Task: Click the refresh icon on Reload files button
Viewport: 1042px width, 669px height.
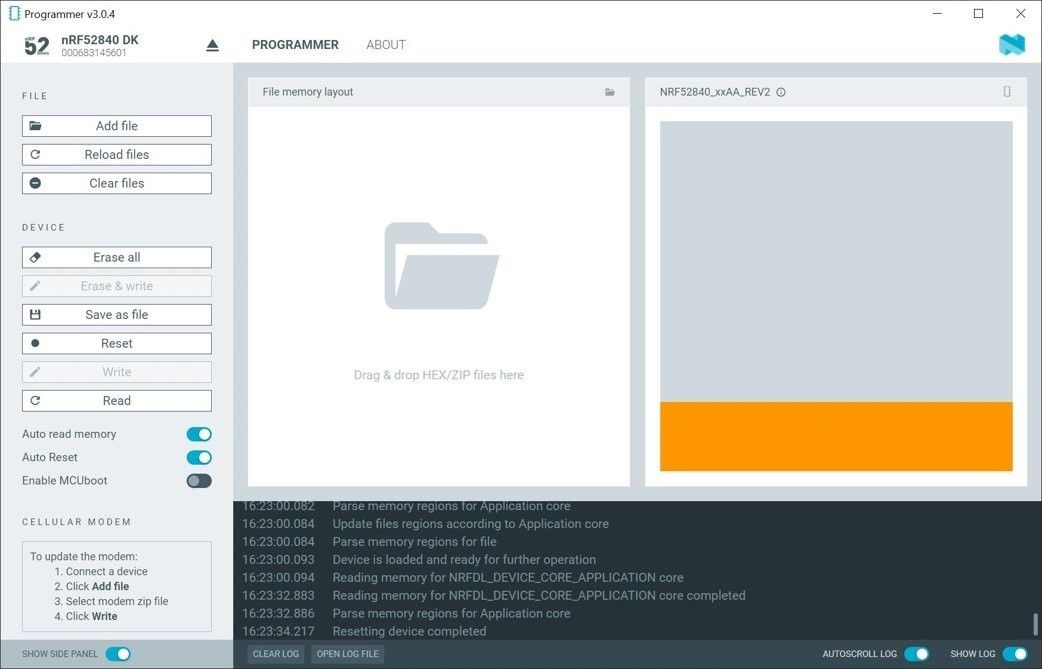Action: tap(36, 154)
